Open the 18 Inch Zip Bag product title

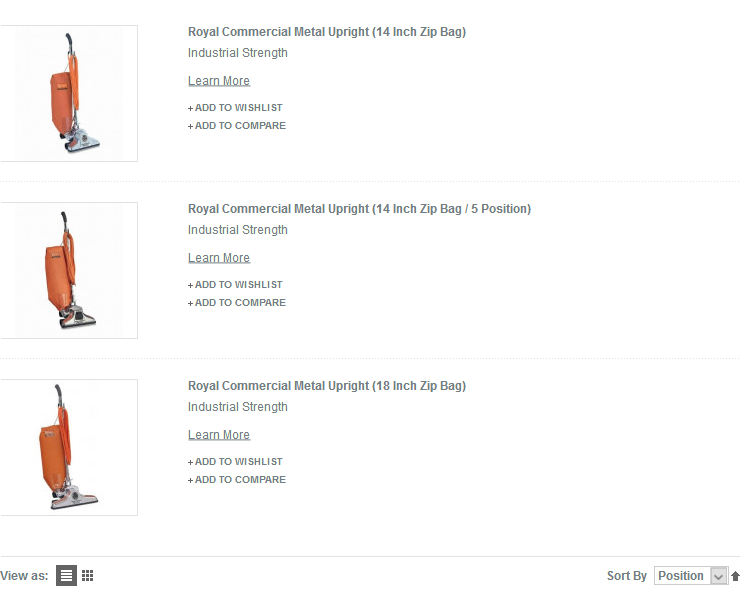[327, 386]
